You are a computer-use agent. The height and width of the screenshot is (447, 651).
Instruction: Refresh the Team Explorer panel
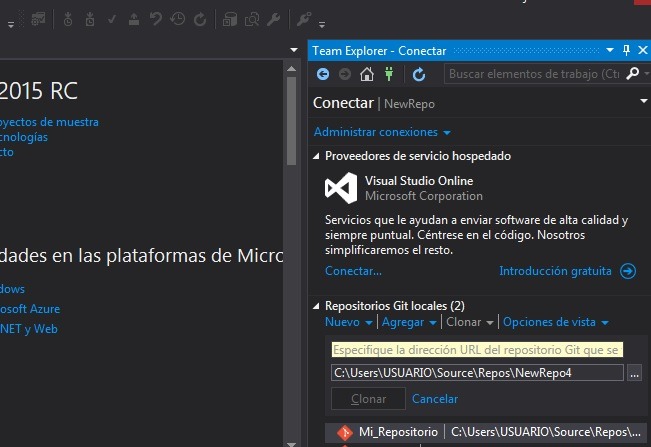pyautogui.click(x=419, y=74)
